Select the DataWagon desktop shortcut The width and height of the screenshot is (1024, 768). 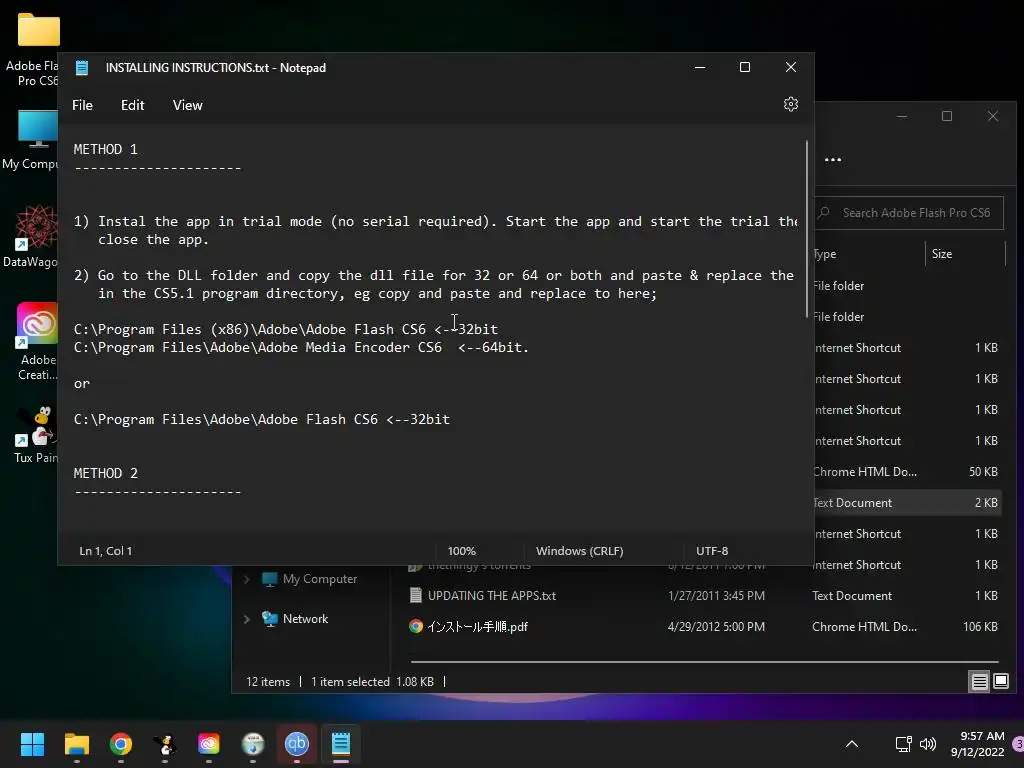pos(33,236)
